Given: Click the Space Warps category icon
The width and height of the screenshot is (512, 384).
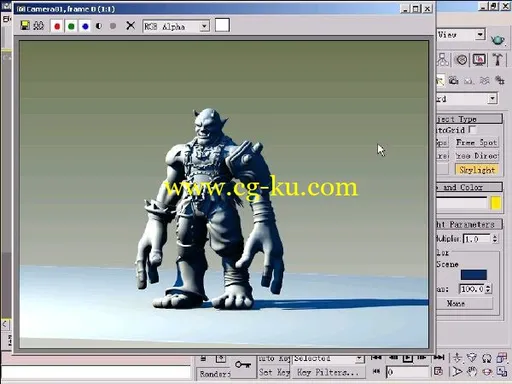Looking at the screenshot, I should pos(484,80).
